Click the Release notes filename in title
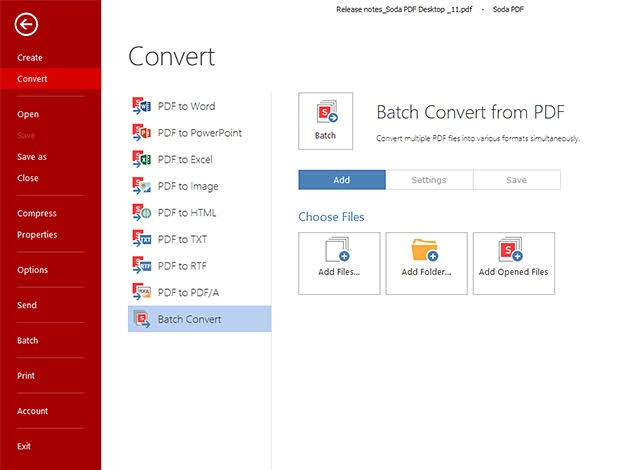The height and width of the screenshot is (470, 640). coord(404,9)
